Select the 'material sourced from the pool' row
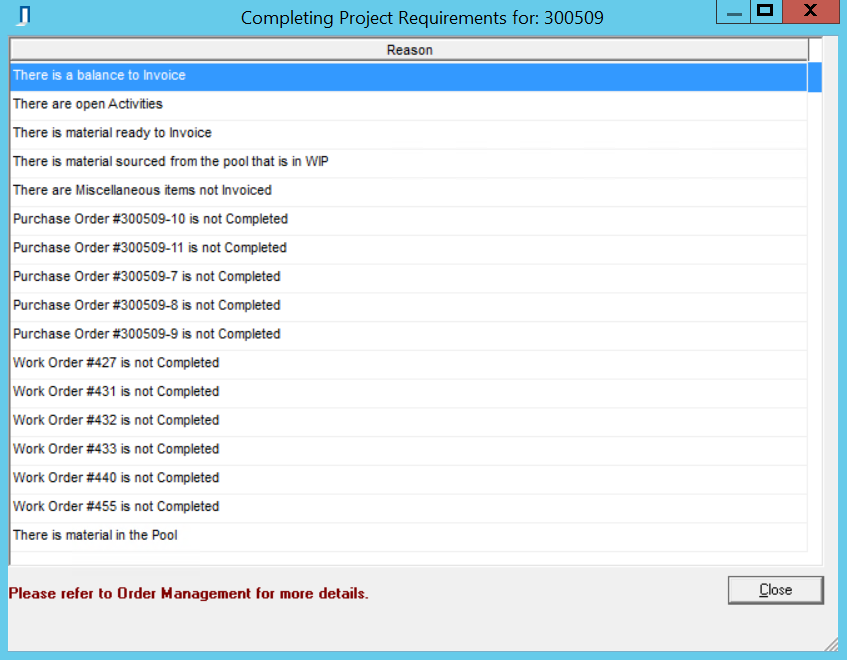The height and width of the screenshot is (660, 847). 409,161
